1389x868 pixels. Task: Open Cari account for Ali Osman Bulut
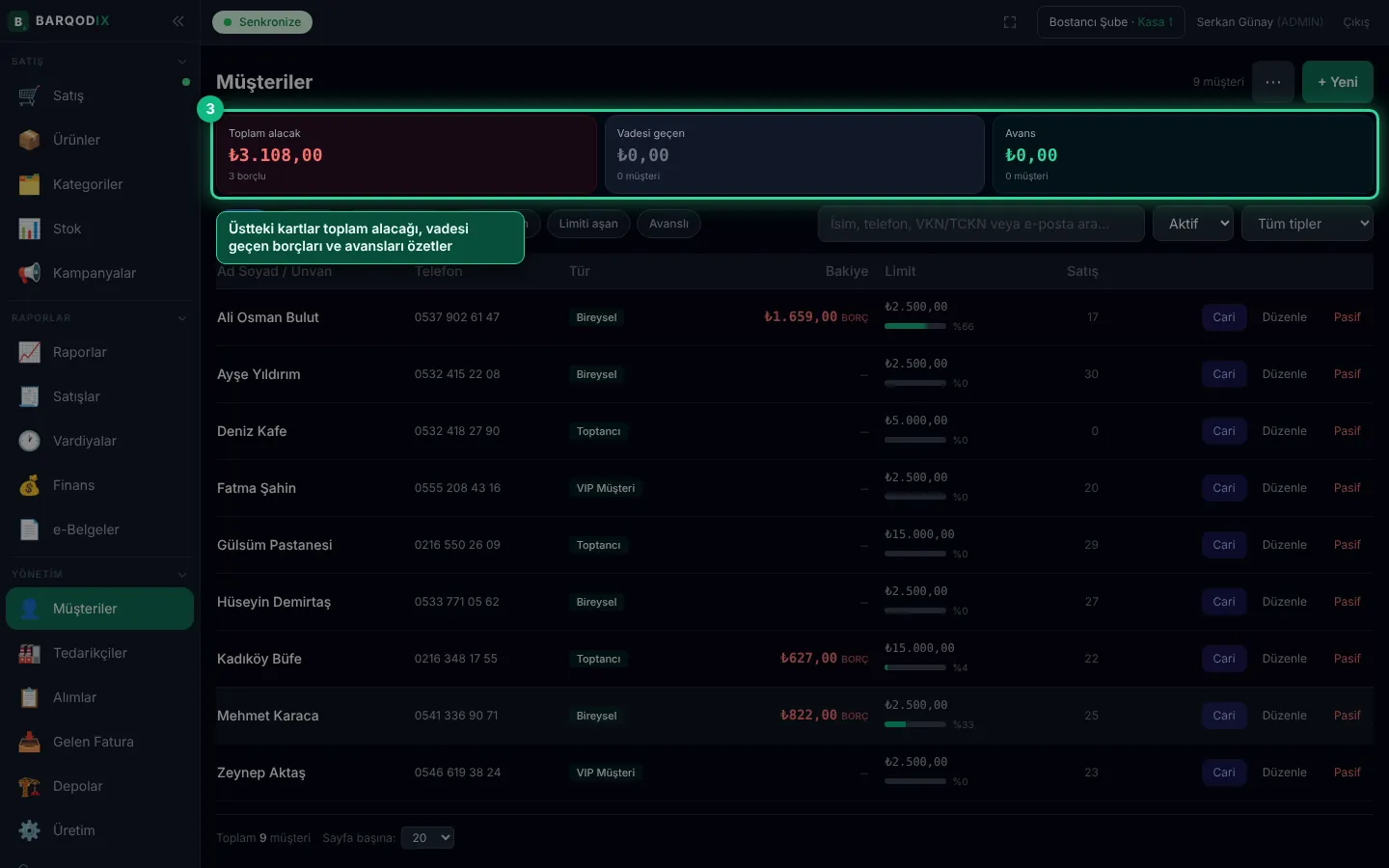pos(1224,317)
